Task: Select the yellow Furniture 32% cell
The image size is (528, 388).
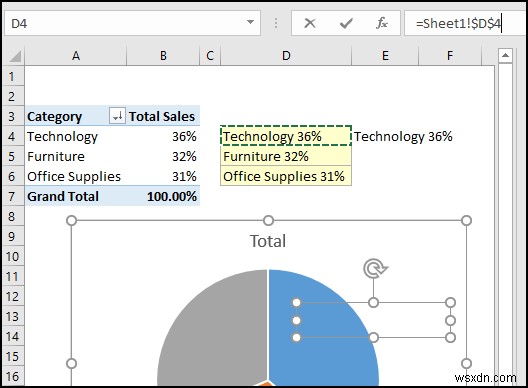Action: (286, 156)
